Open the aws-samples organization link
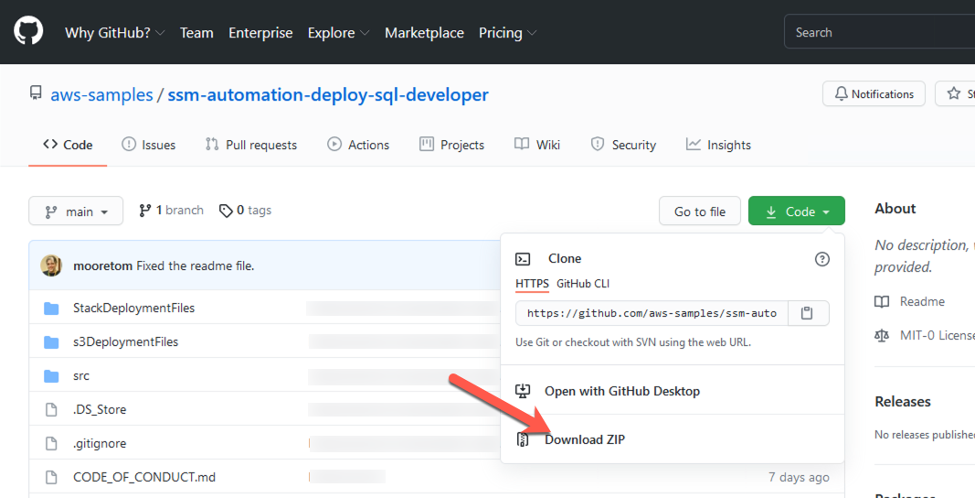This screenshot has width=977, height=499. coord(102,95)
